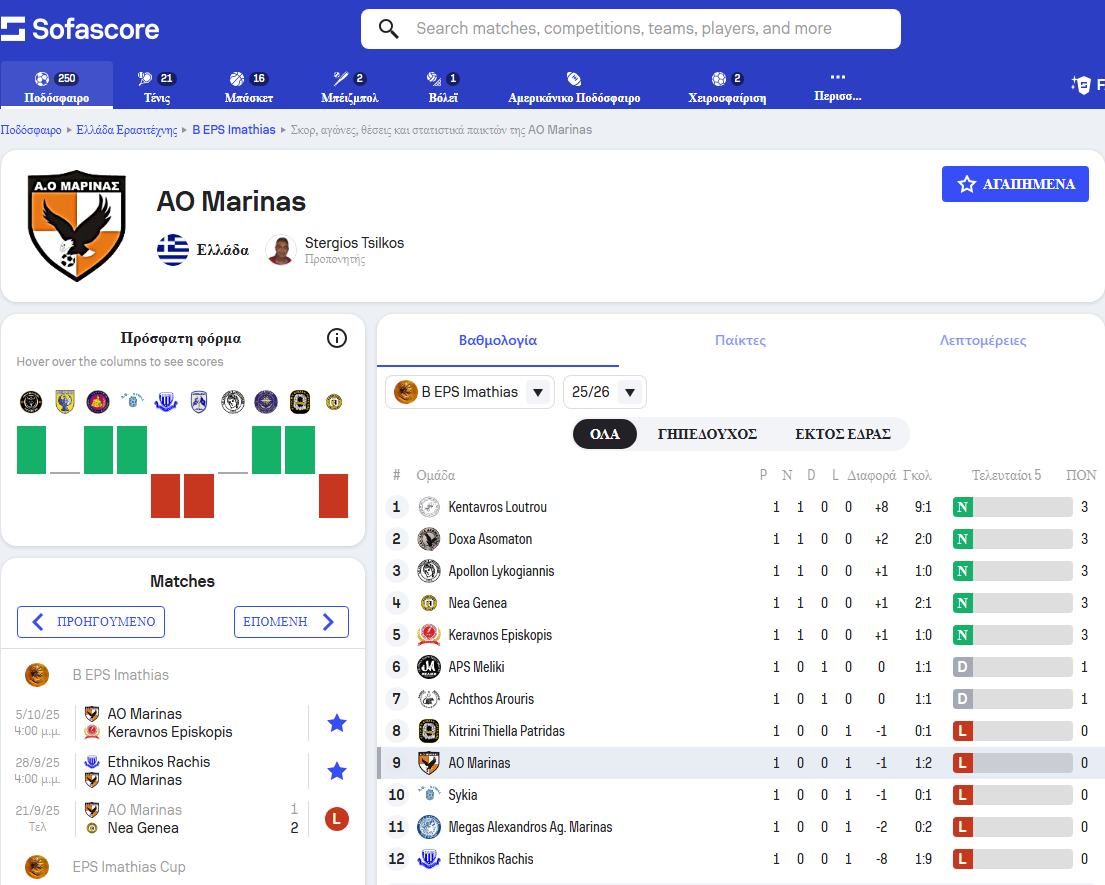Click the Greece flag icon

point(173,250)
